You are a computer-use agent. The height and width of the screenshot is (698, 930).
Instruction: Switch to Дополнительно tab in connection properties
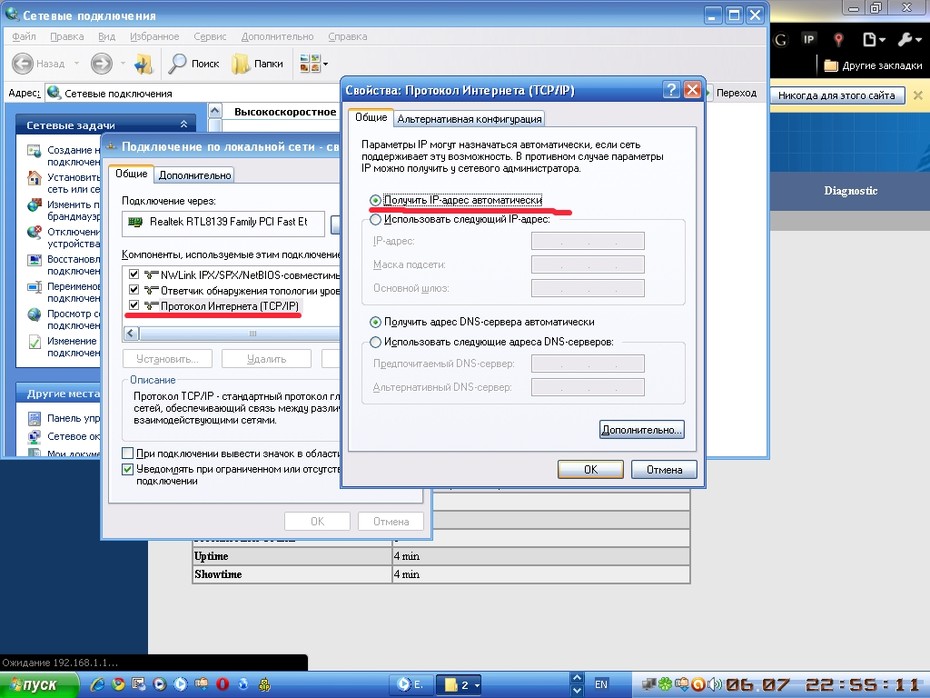tap(195, 175)
